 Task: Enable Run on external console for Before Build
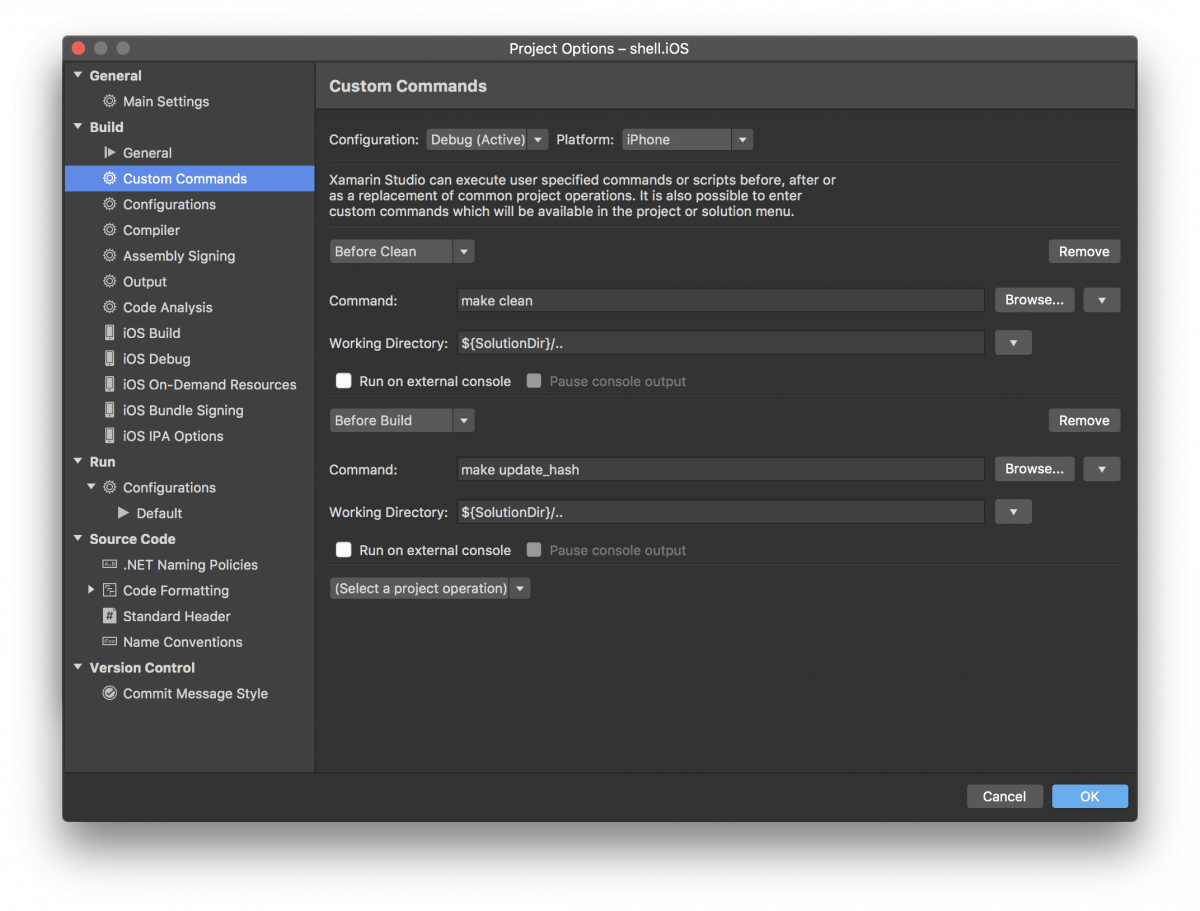[343, 550]
